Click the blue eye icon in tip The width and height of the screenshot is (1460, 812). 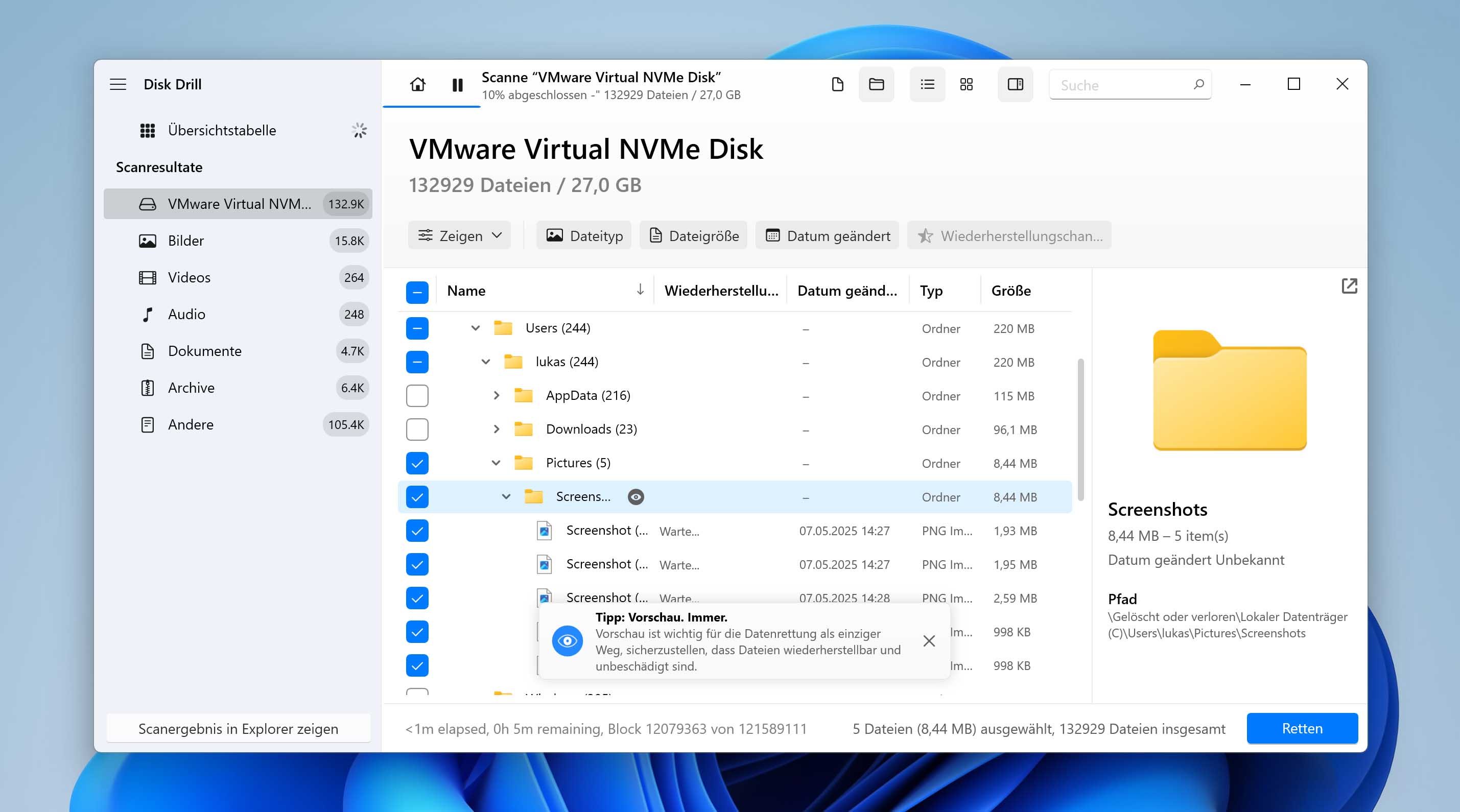click(568, 641)
